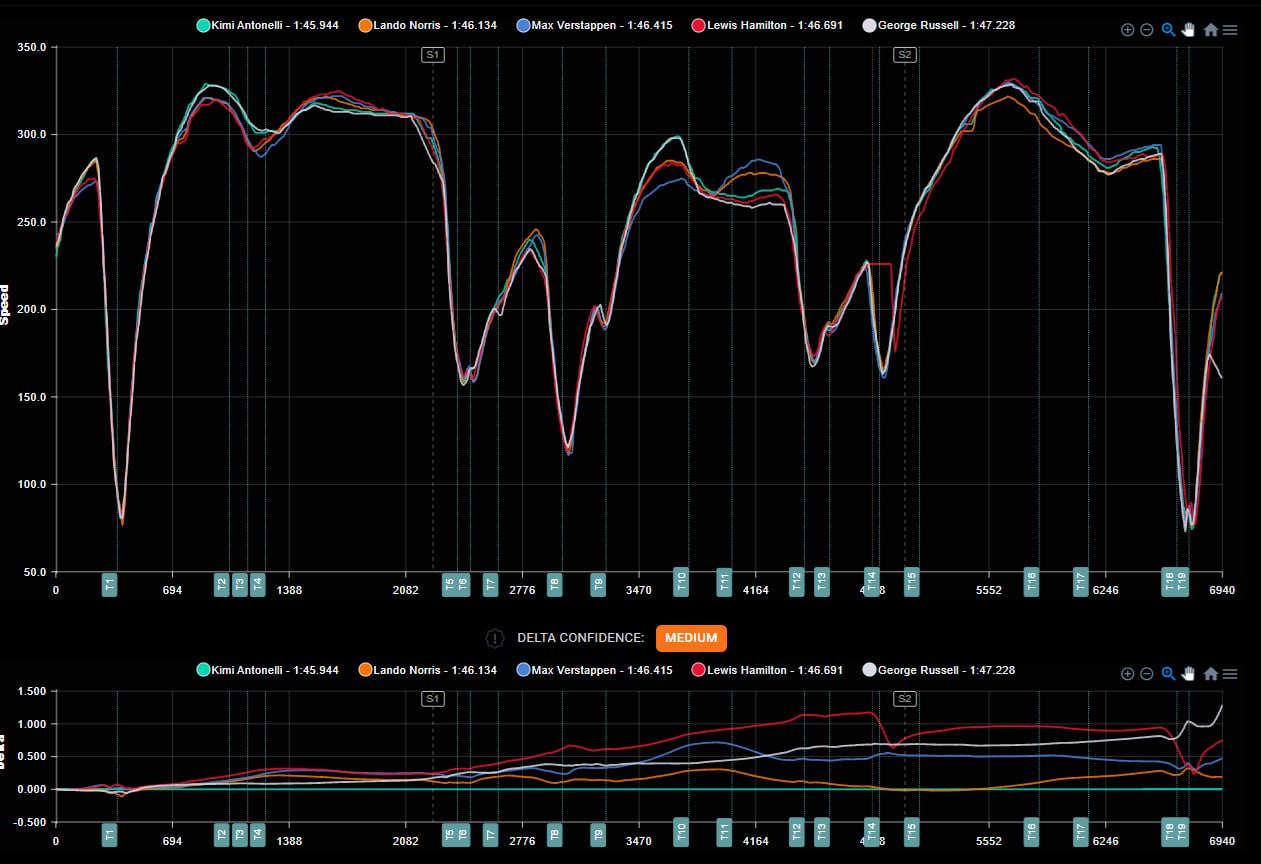Image resolution: width=1261 pixels, height=864 pixels.
Task: Select the S2 sector marker on delta chart
Action: [x=905, y=699]
